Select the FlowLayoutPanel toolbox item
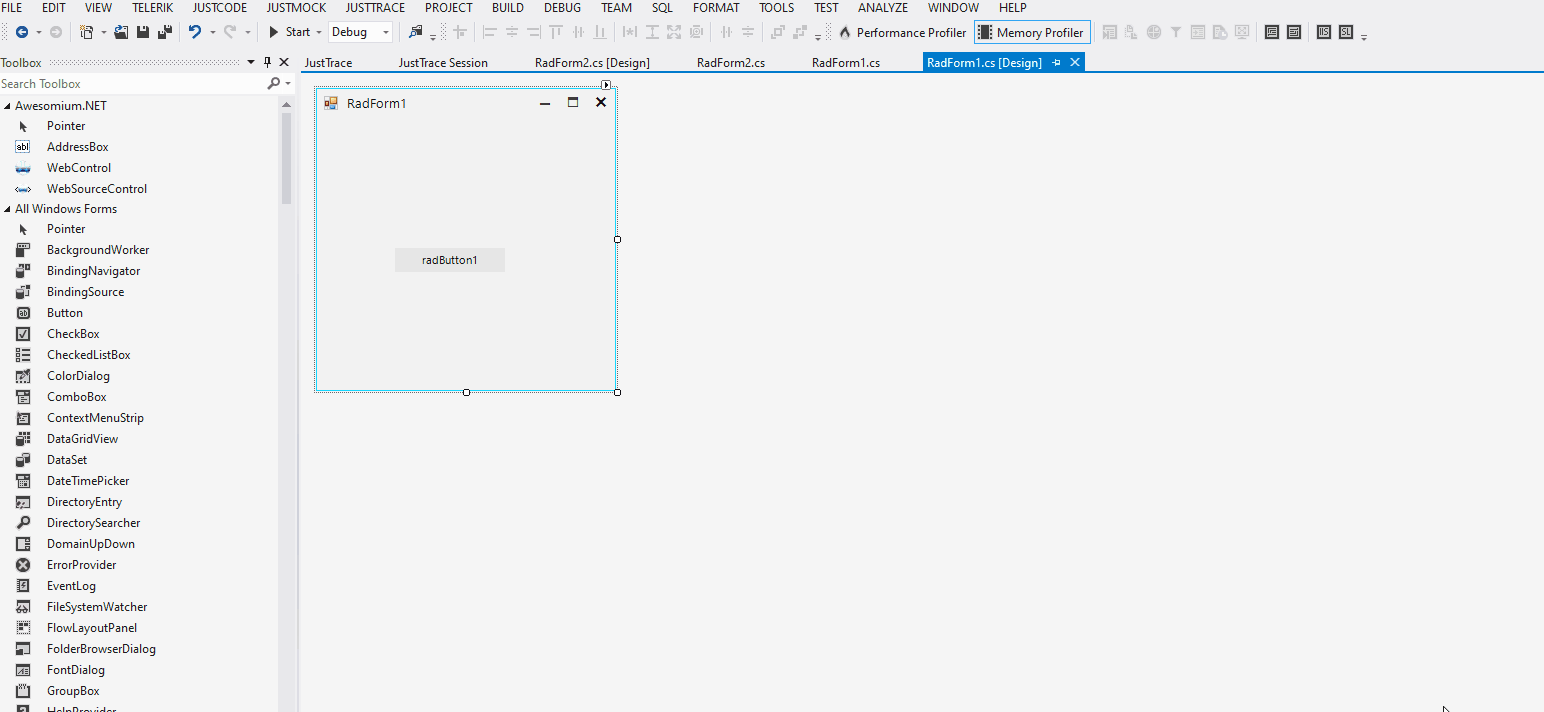1544x712 pixels. point(92,628)
